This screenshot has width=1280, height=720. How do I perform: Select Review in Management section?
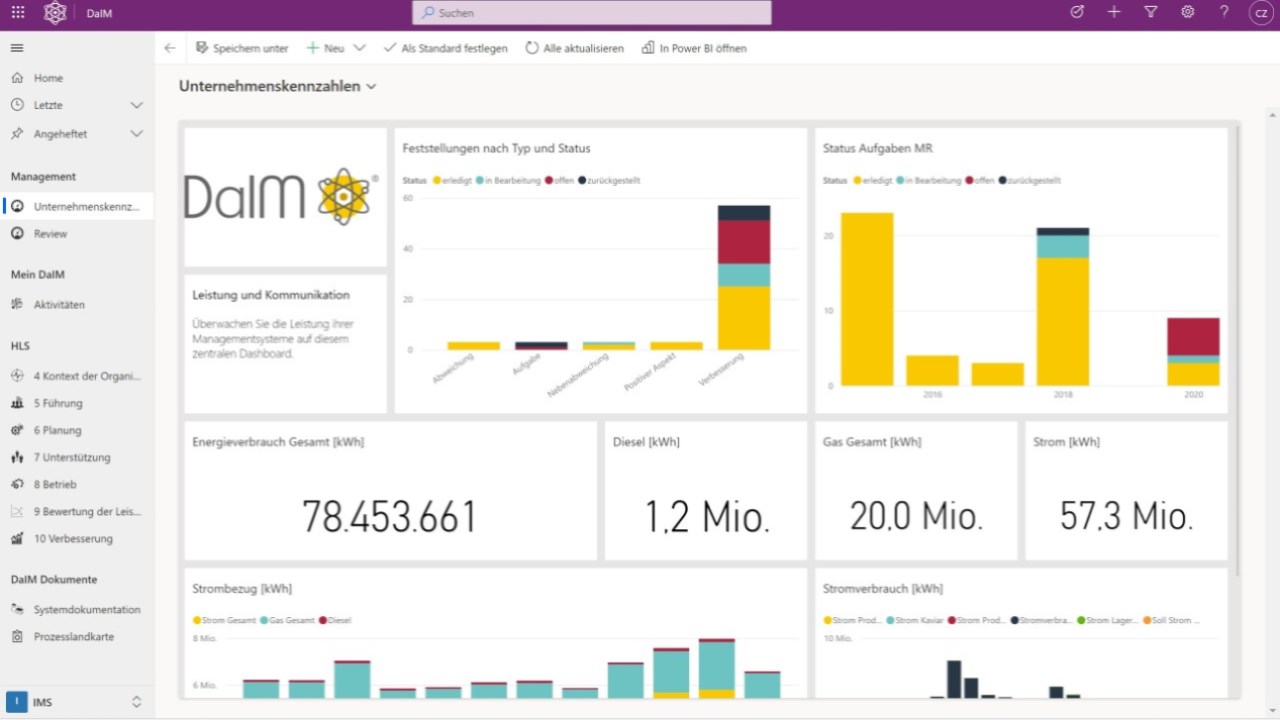[x=77, y=233]
